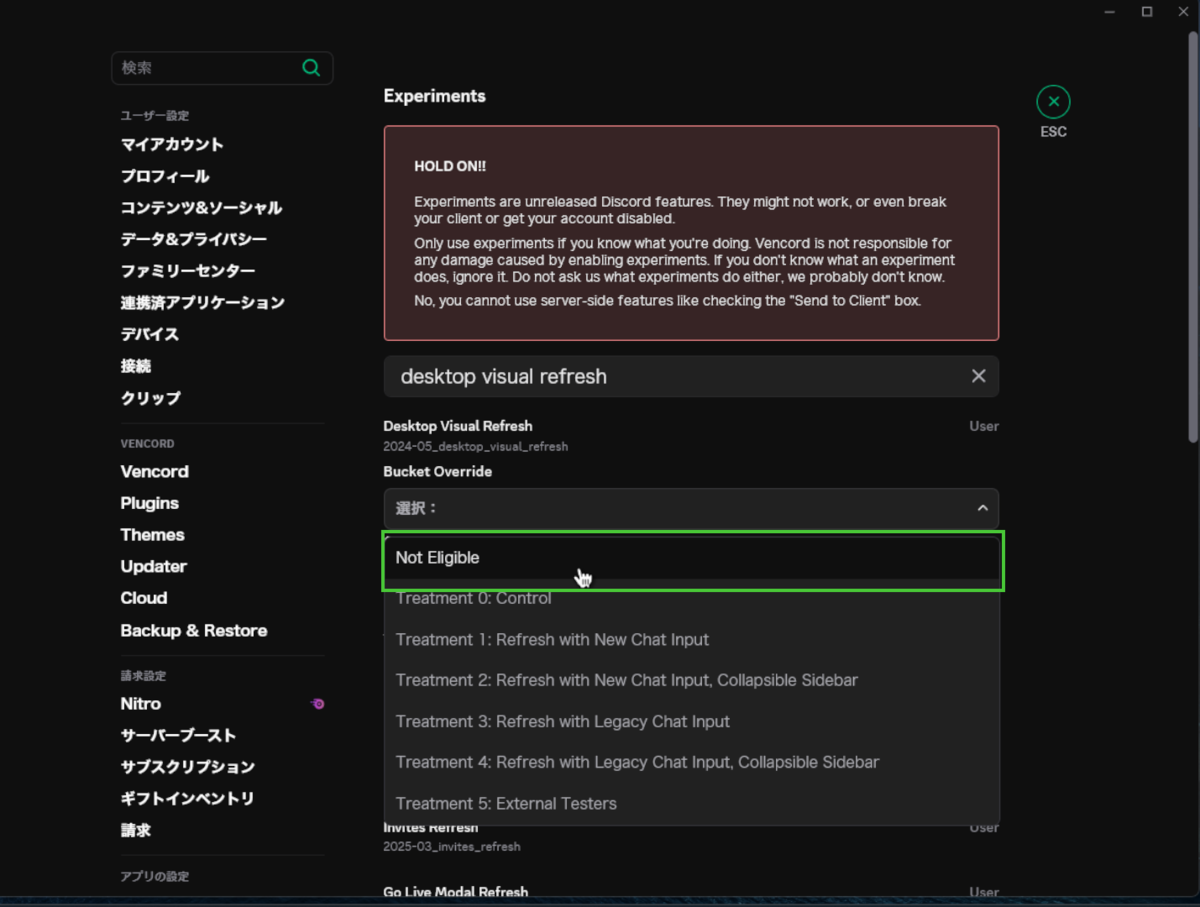Click the 2024-05_desktop_visual_refresh identifier text

pos(476,446)
